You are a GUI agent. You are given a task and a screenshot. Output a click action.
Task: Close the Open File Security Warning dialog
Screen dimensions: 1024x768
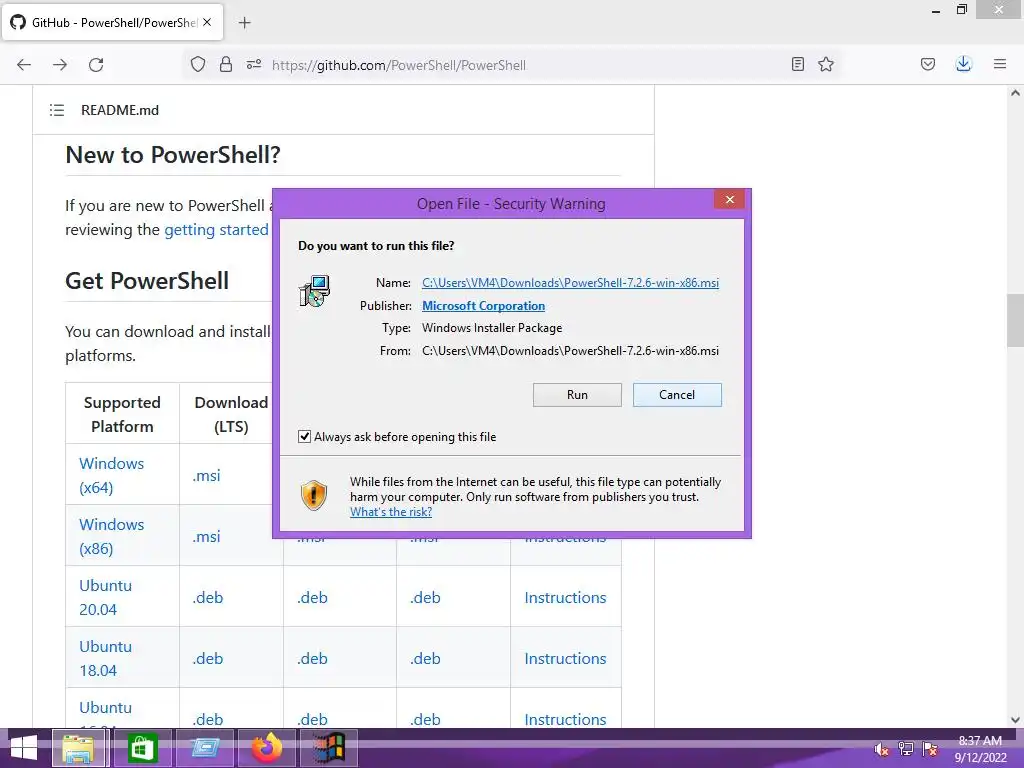coord(729,199)
